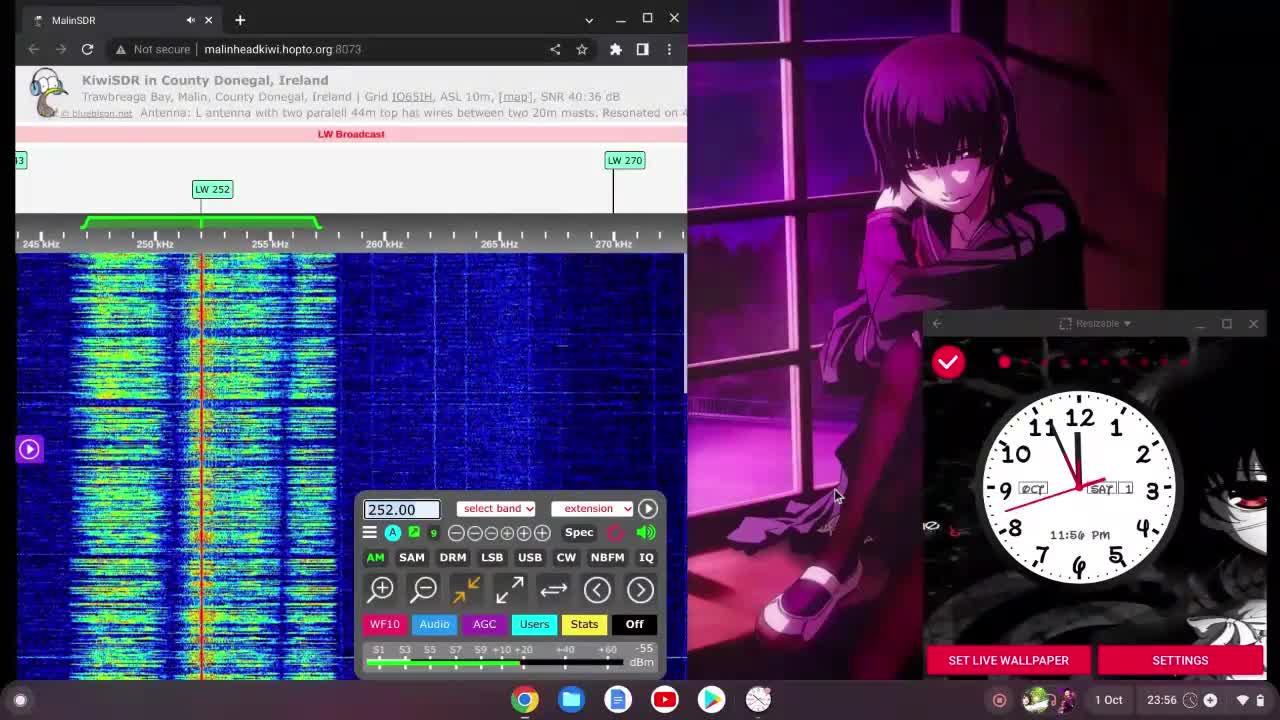Zoom out the waterfall with the magnifier minus
The height and width of the screenshot is (720, 1280).
(x=424, y=590)
